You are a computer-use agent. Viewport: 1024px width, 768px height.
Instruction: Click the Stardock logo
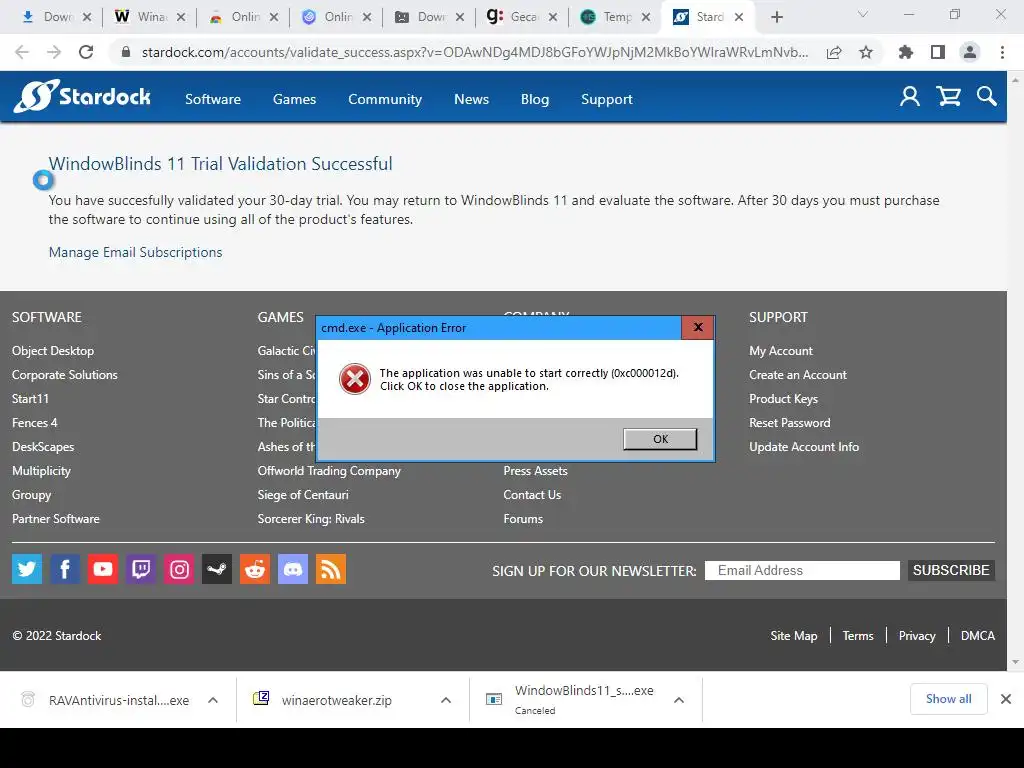tap(82, 97)
